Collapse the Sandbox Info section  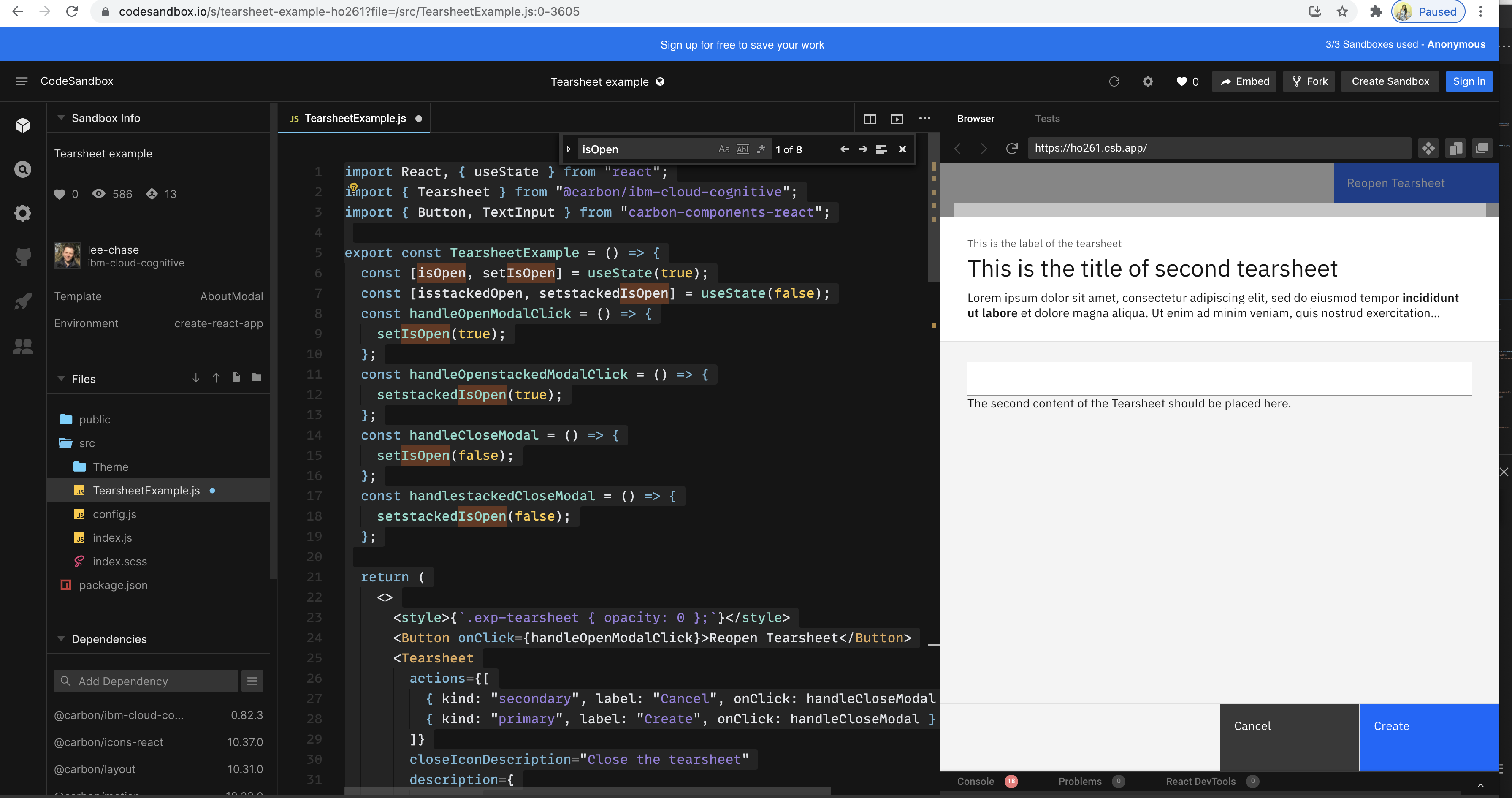tap(61, 118)
